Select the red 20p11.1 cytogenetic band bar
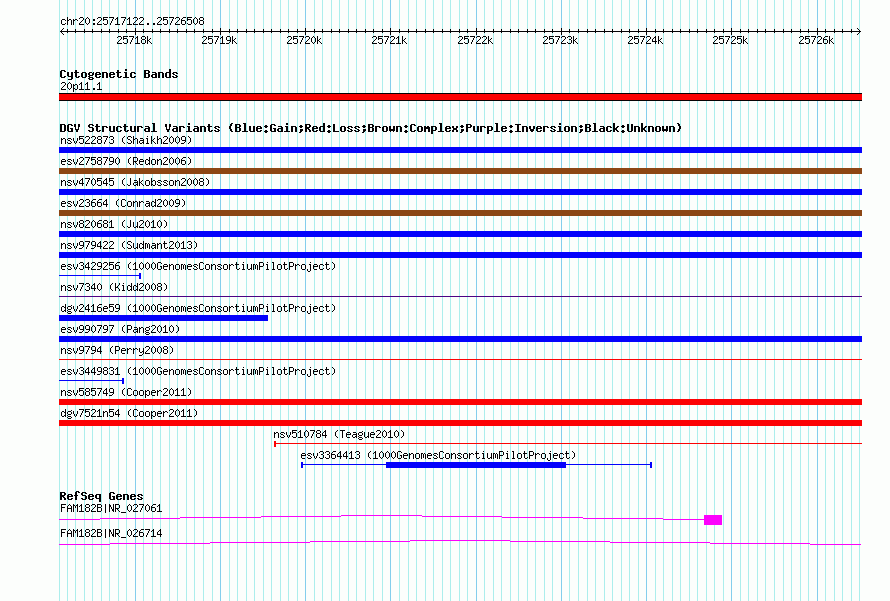Image resolution: width=890 pixels, height=601 pixels. 460,97
